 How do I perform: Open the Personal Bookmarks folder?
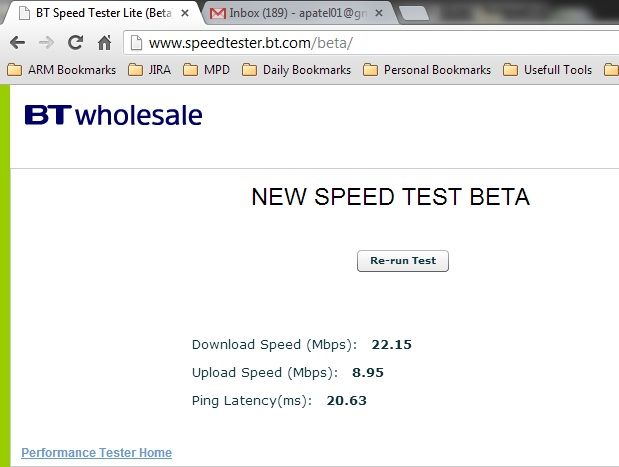tap(427, 70)
